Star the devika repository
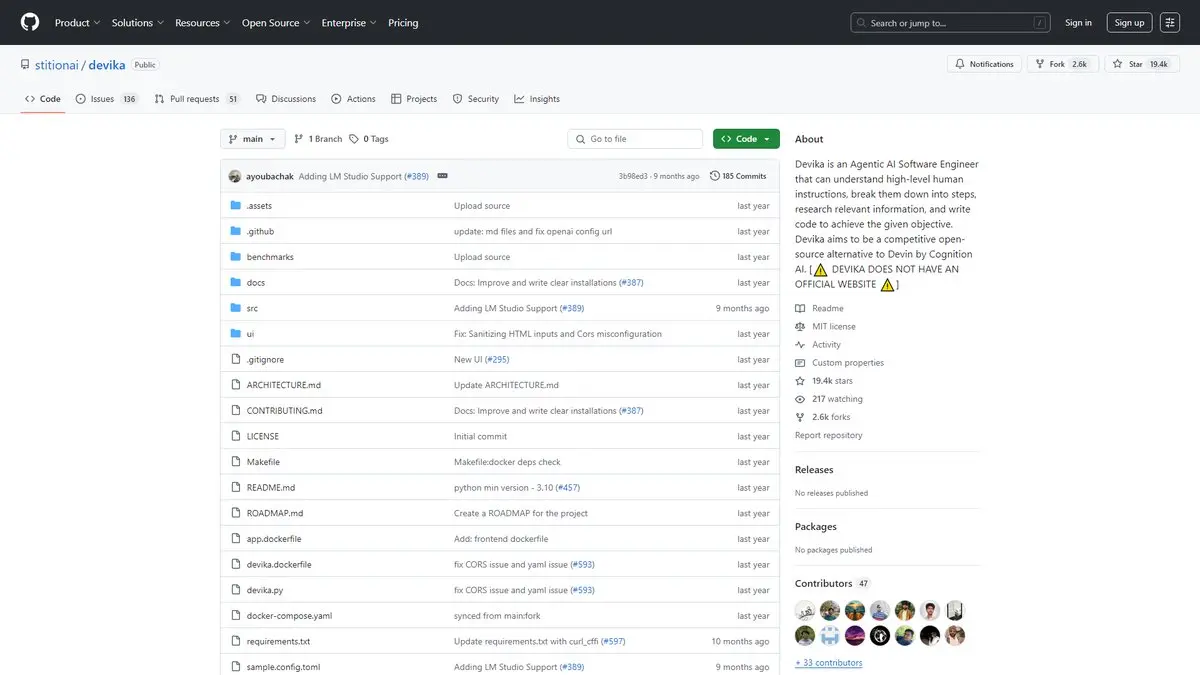The height and width of the screenshot is (675, 1200). pyautogui.click(x=1142, y=64)
